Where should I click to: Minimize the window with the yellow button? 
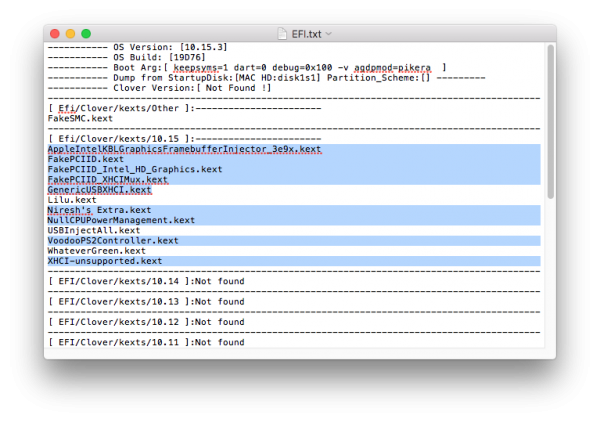tap(70, 34)
